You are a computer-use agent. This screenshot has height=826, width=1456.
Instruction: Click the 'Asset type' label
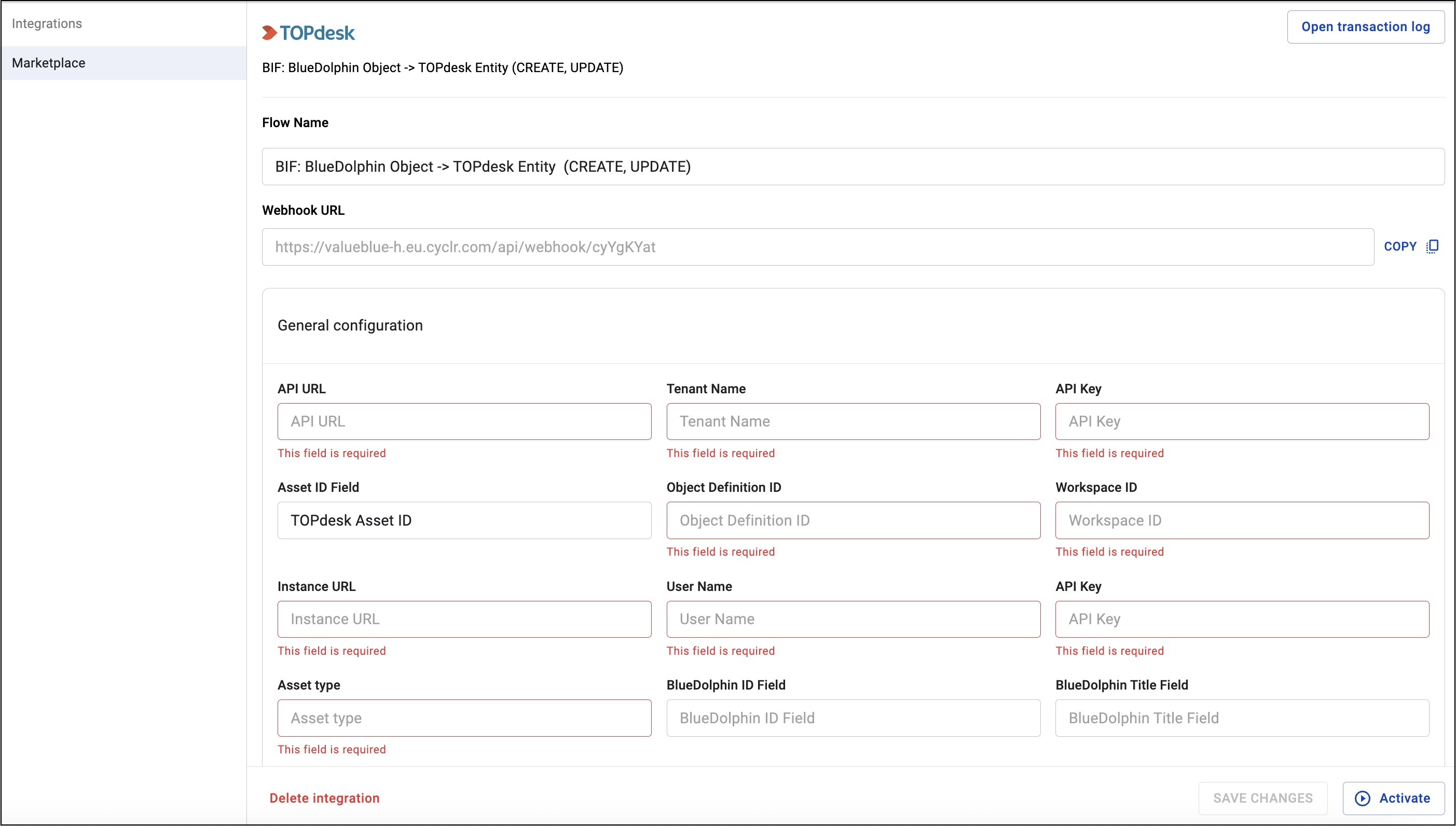pos(309,685)
